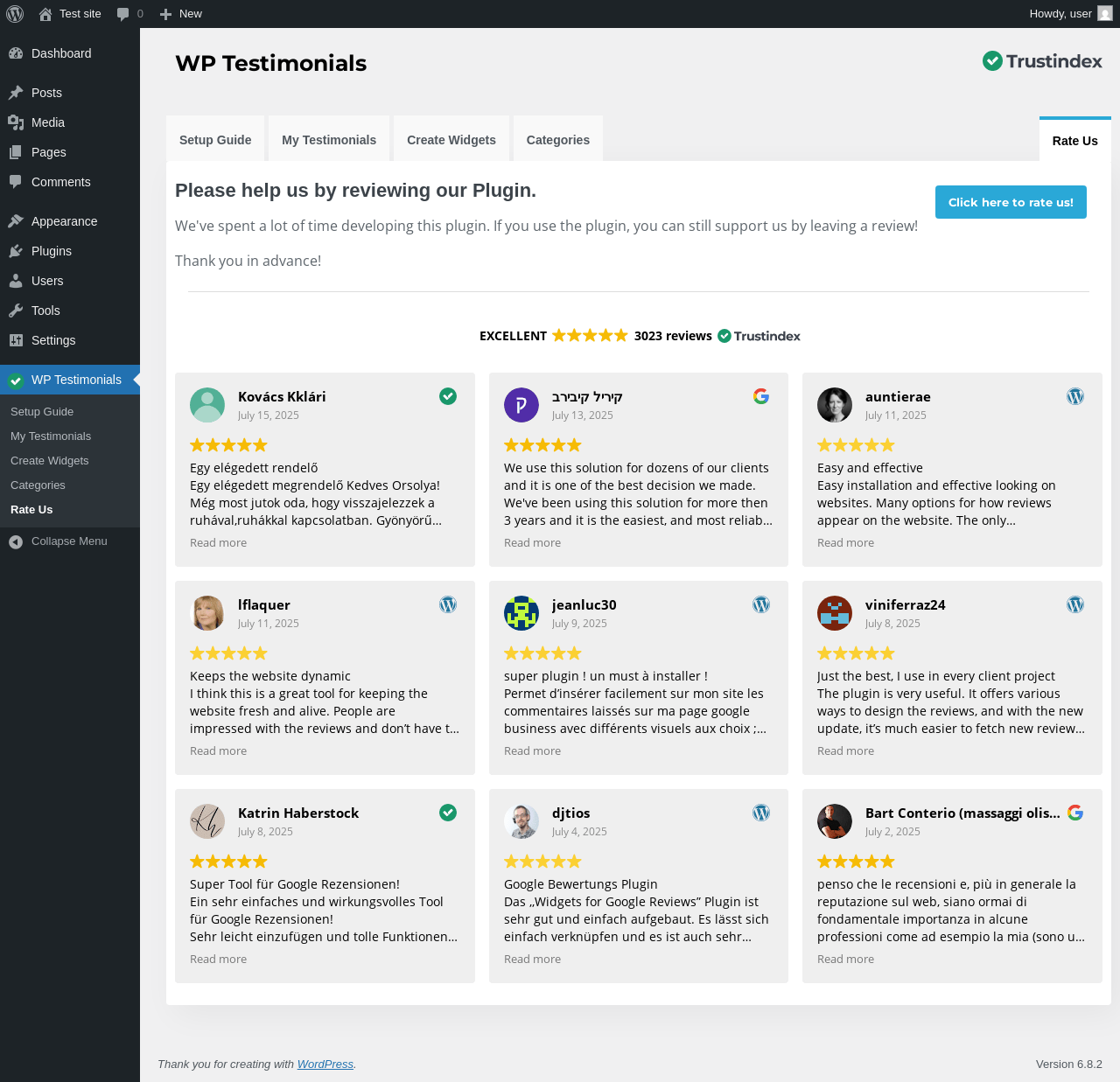The image size is (1120, 1082).
Task: Click Katrin Haberstock's signature avatar
Action: [x=207, y=821]
